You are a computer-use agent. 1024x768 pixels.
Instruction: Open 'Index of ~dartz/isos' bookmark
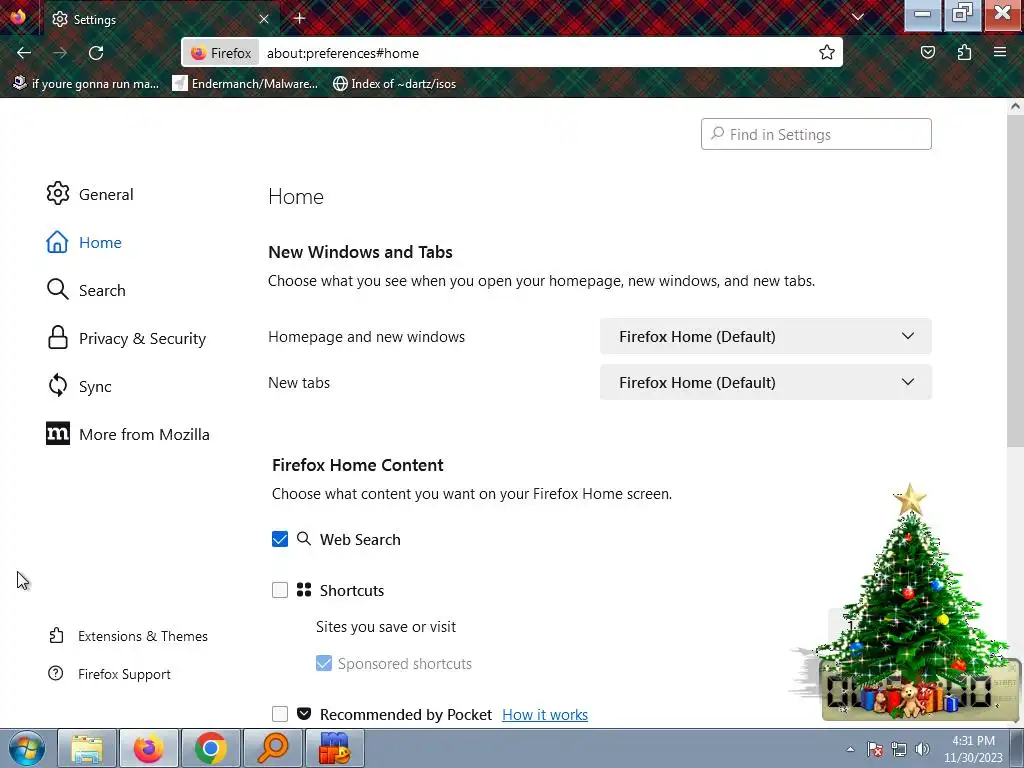[394, 84]
